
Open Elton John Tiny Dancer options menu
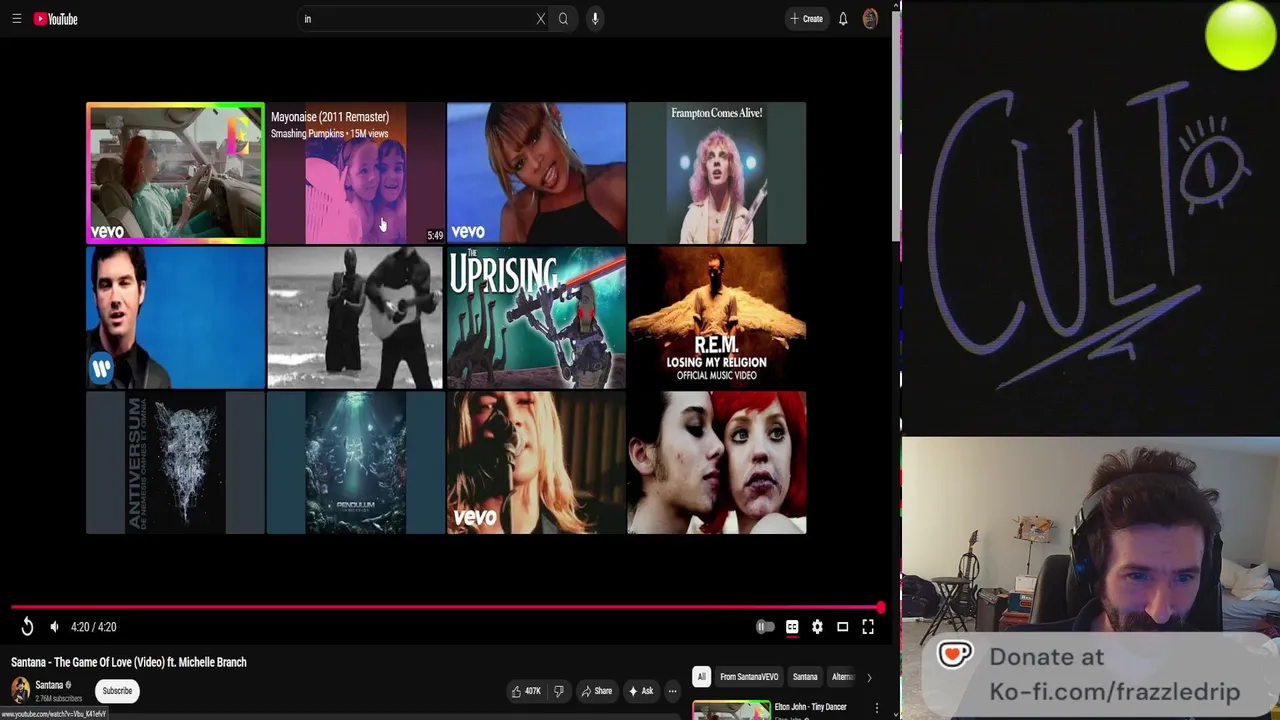coord(877,708)
